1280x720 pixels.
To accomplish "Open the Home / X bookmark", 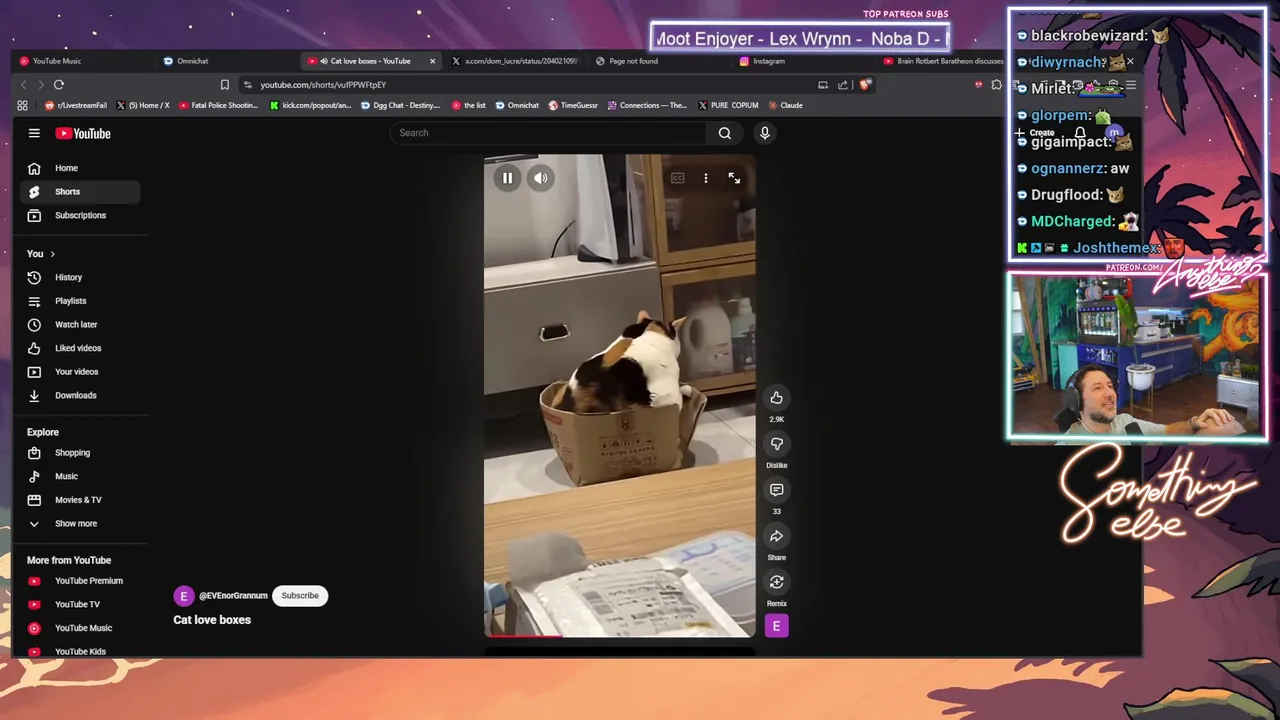I will [143, 105].
